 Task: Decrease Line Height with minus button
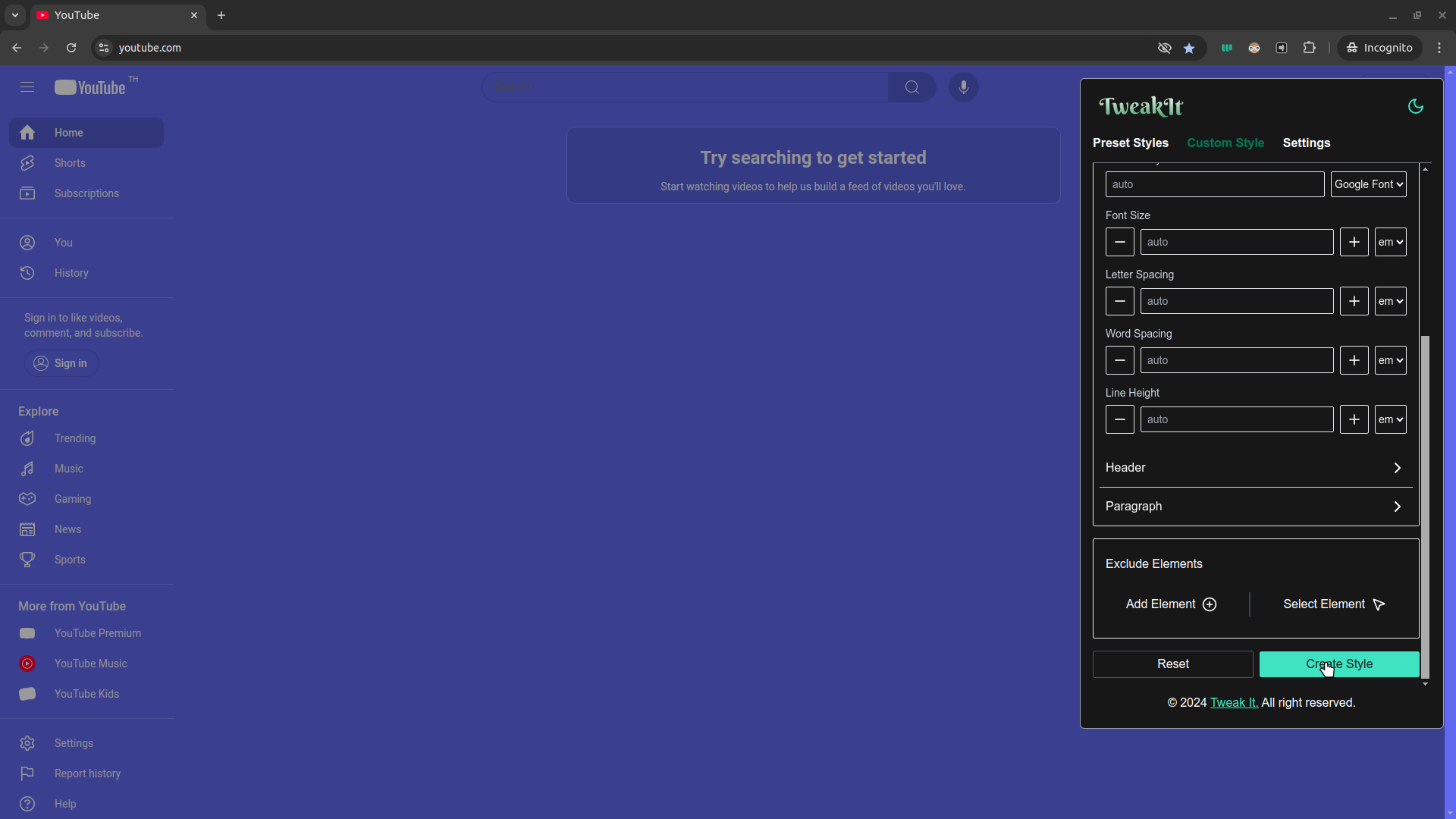point(1119,419)
